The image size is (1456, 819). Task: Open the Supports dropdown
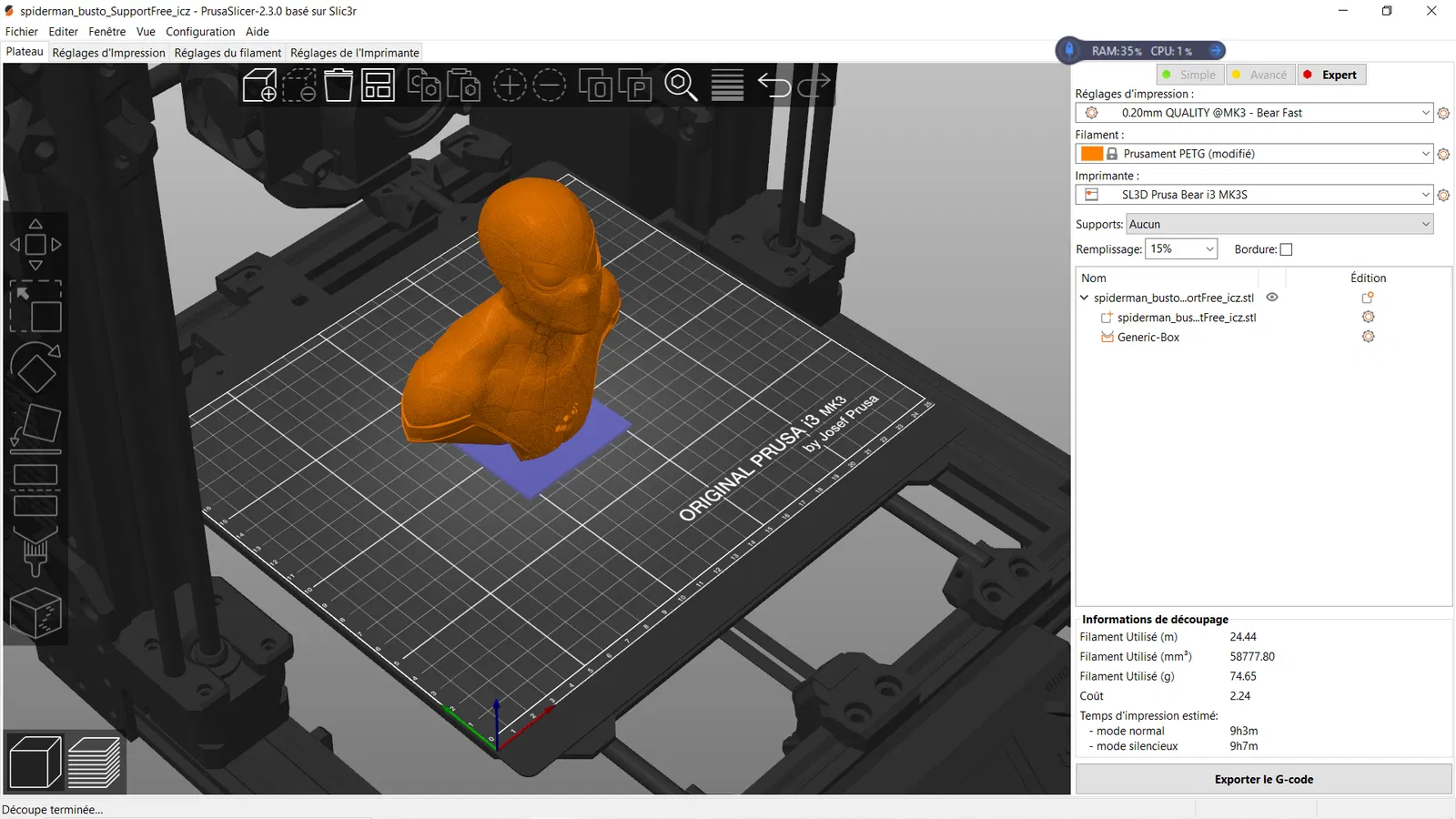click(1279, 224)
